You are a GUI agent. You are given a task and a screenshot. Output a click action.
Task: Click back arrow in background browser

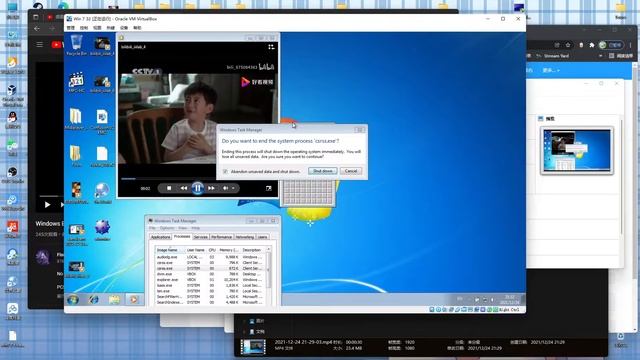click(37, 29)
